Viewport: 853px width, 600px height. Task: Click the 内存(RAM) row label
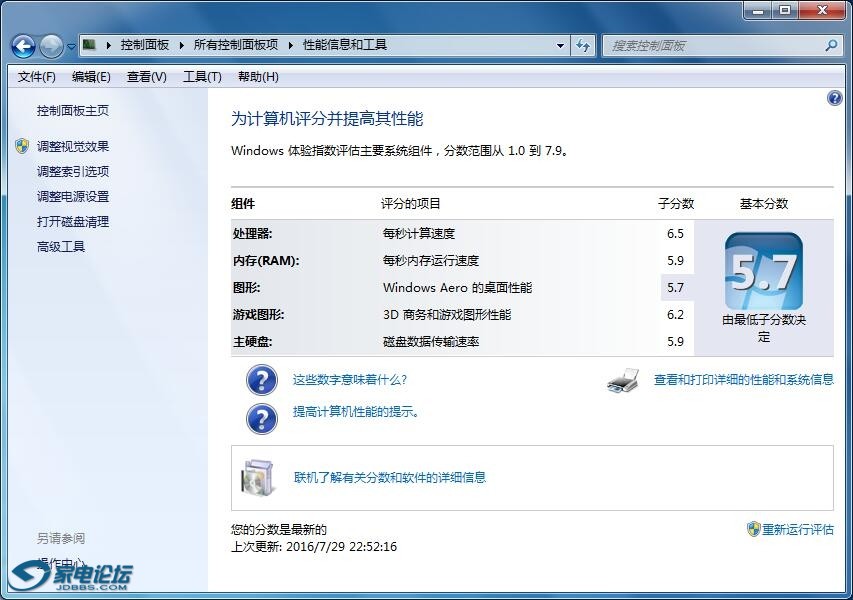(x=266, y=261)
